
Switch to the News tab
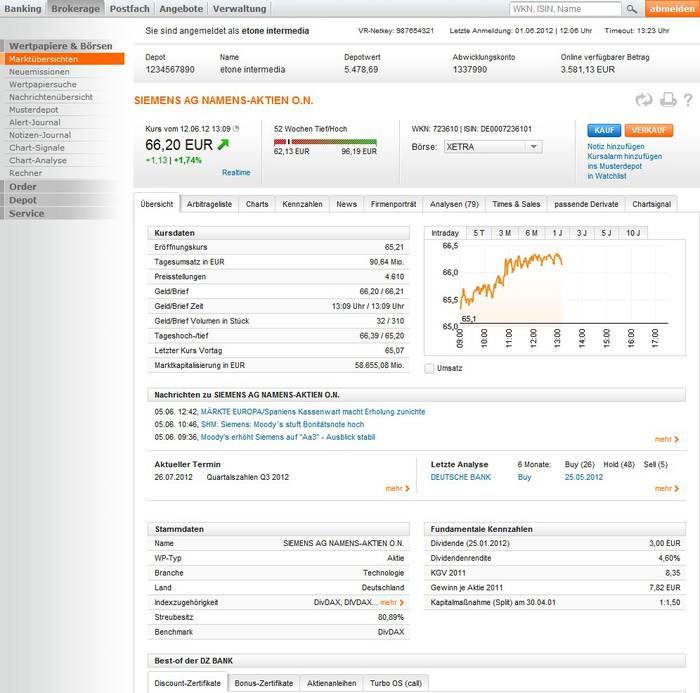[x=346, y=204]
